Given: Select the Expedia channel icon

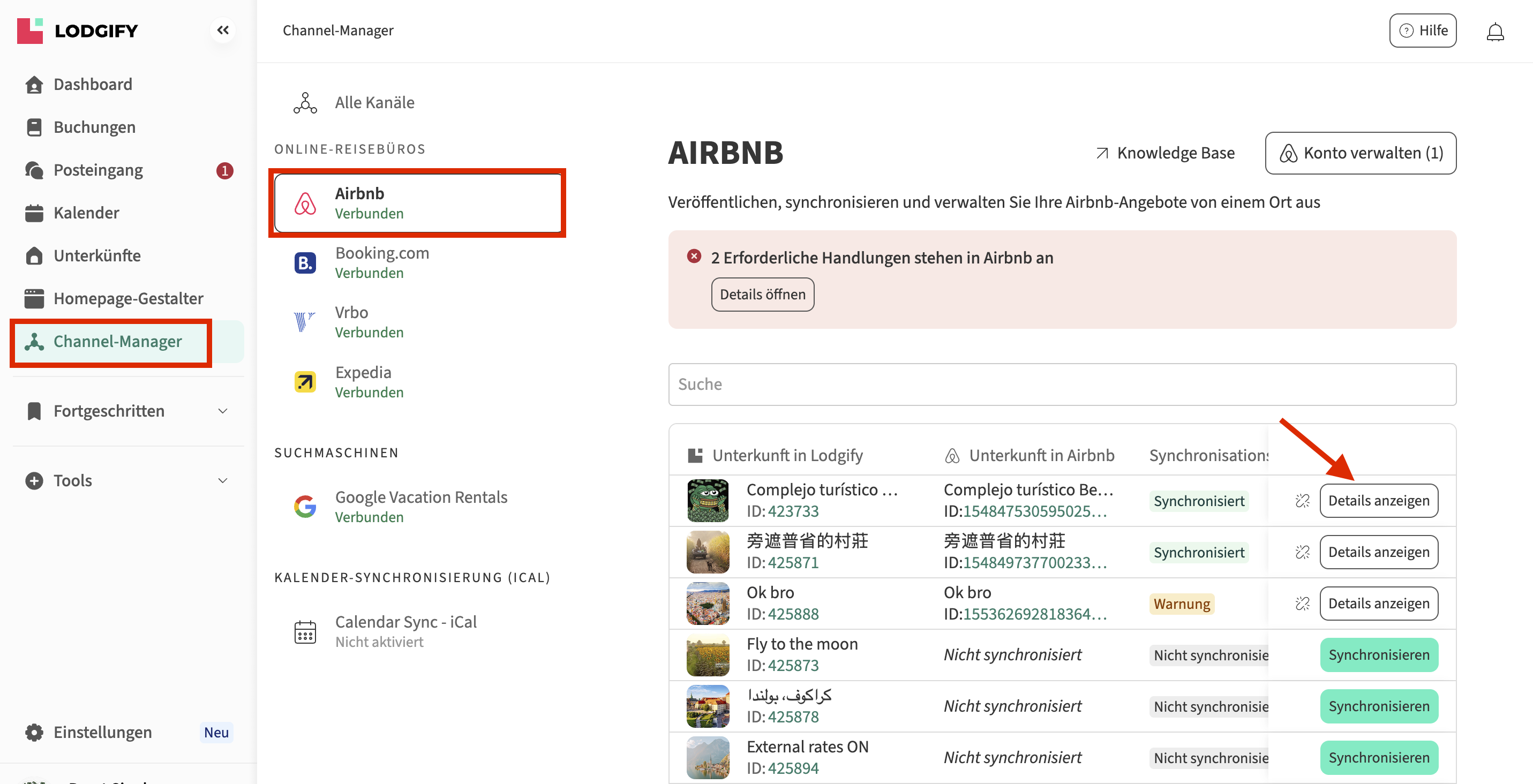Looking at the screenshot, I should [305, 382].
